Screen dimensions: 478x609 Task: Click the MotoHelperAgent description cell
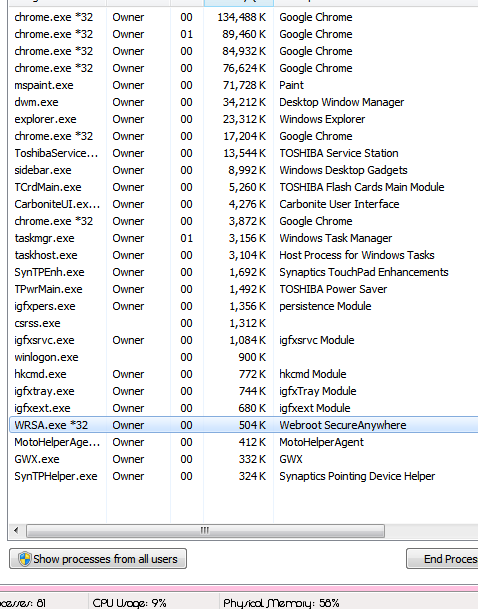click(x=322, y=442)
